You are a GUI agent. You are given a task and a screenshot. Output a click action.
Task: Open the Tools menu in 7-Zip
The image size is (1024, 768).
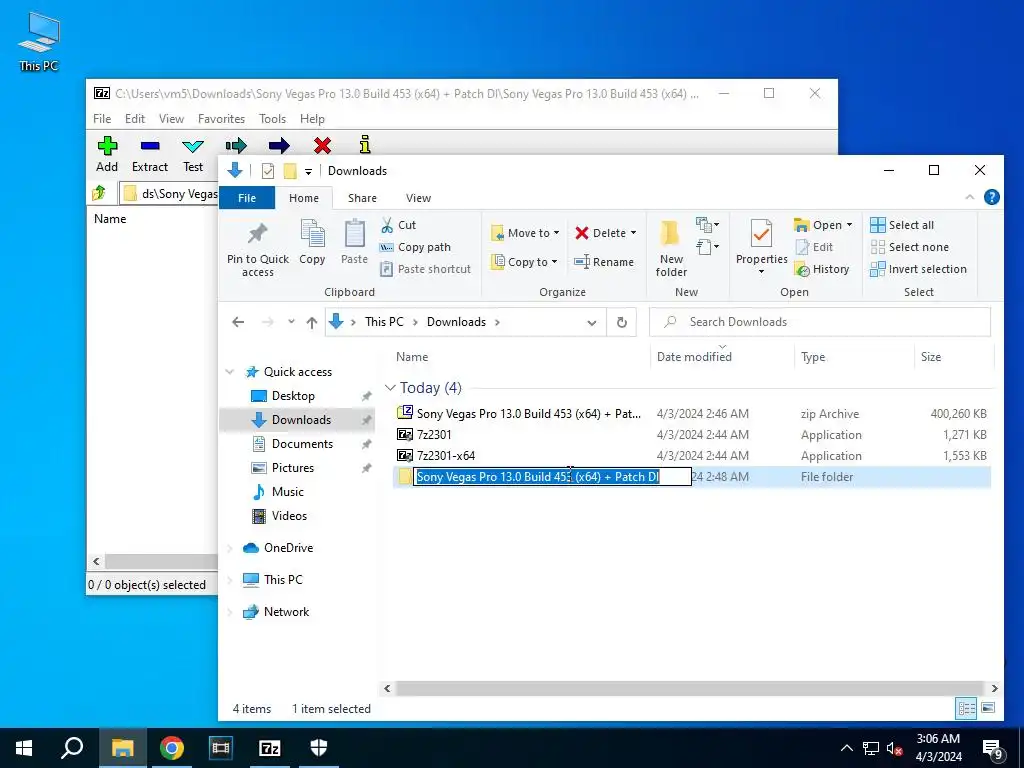(x=272, y=119)
